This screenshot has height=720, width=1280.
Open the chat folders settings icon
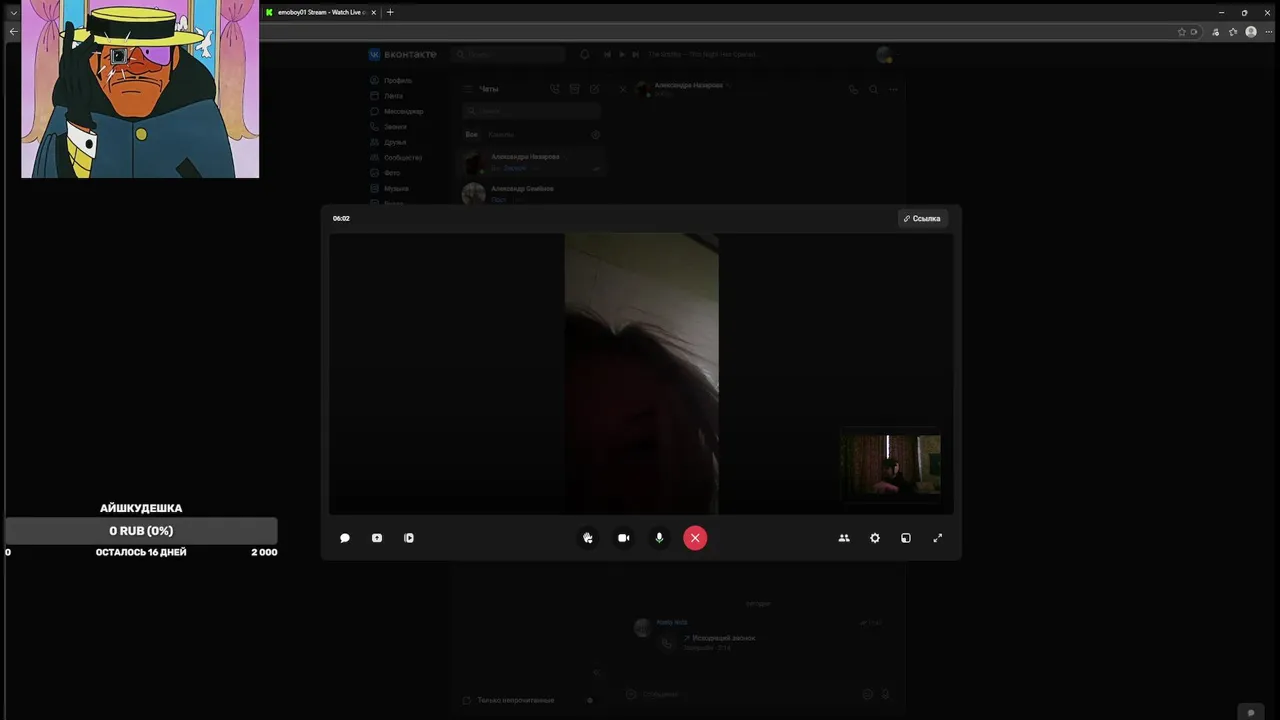596,134
